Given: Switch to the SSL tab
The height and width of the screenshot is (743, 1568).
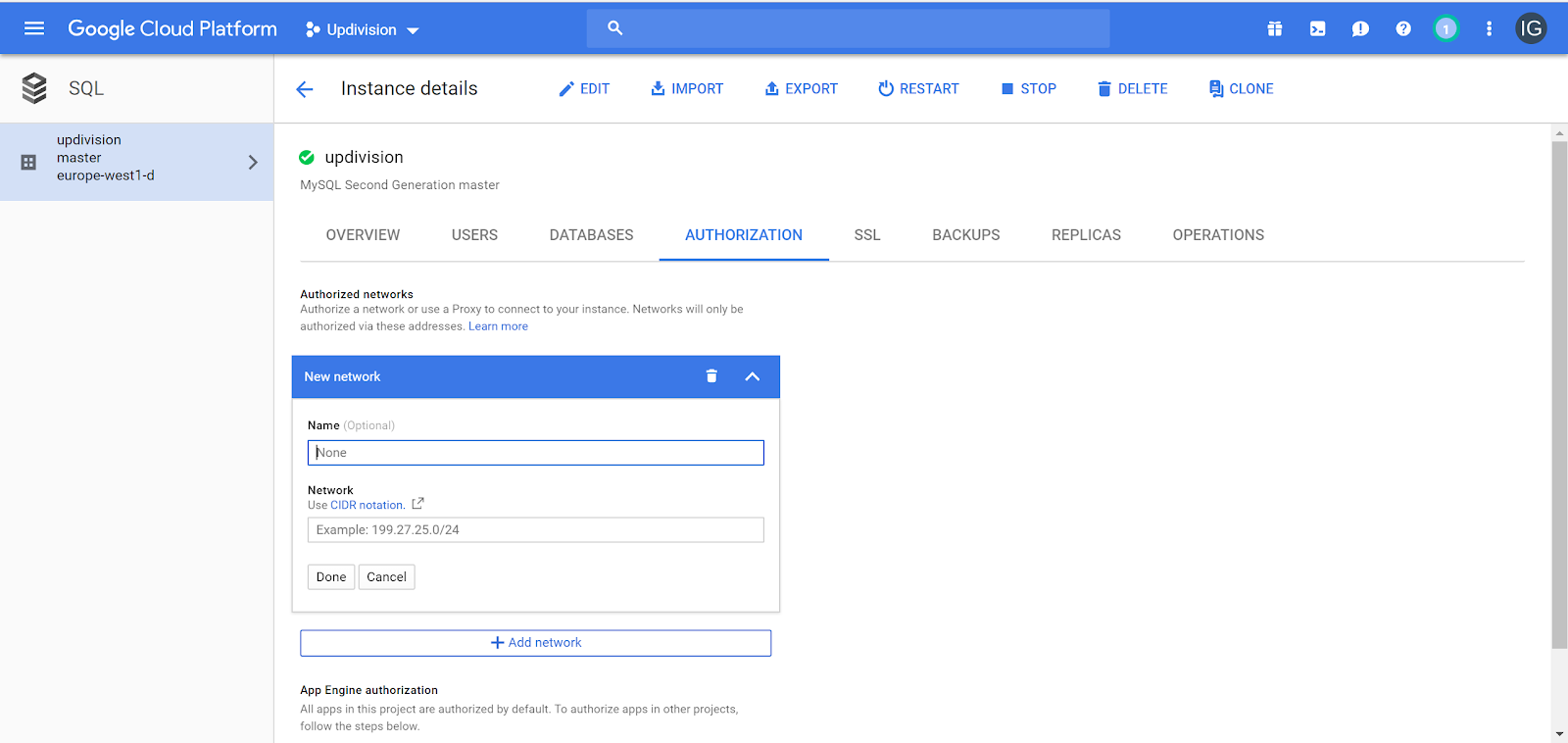Looking at the screenshot, I should (x=867, y=235).
